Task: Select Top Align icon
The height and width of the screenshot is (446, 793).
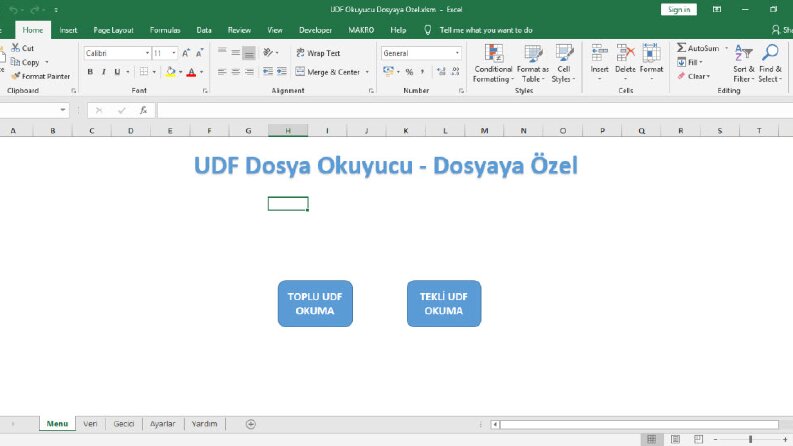Action: point(222,53)
